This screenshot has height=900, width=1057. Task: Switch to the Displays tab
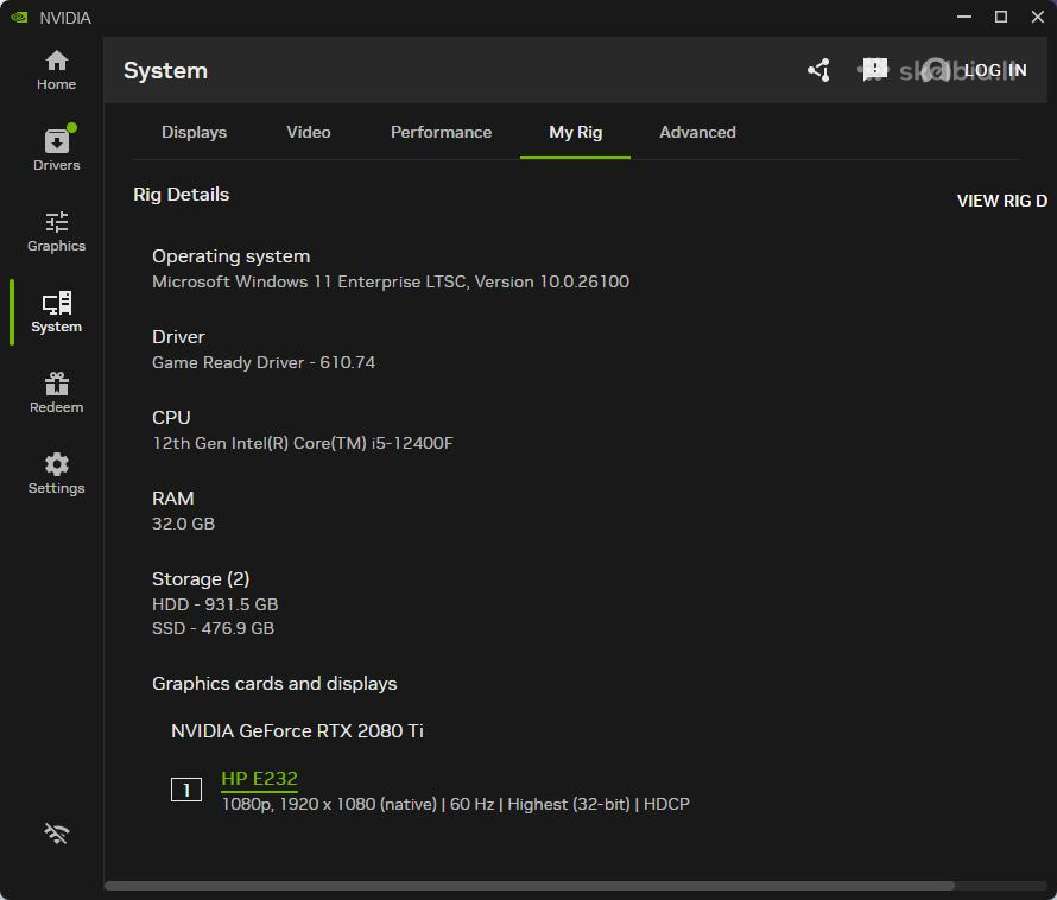194,132
